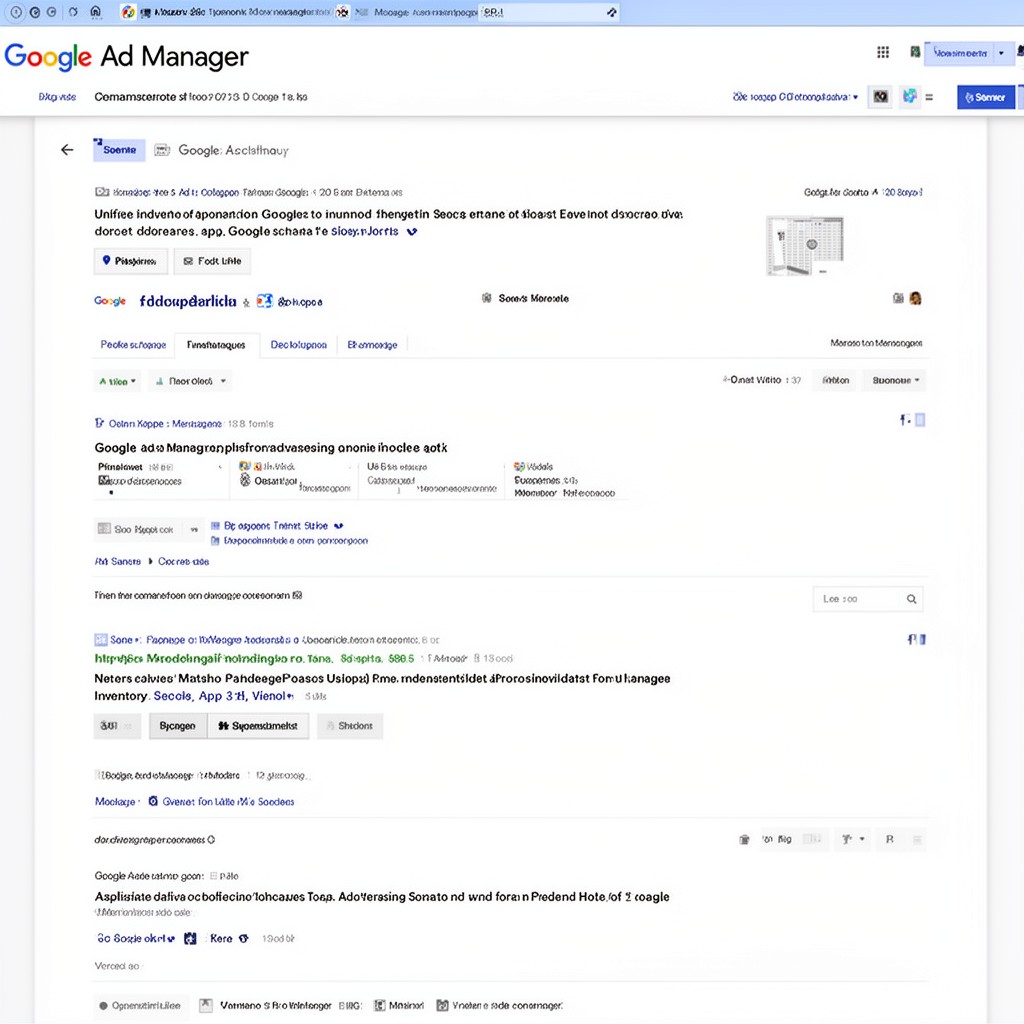
Task: Click the green icon left of the account box
Action: coord(915,52)
